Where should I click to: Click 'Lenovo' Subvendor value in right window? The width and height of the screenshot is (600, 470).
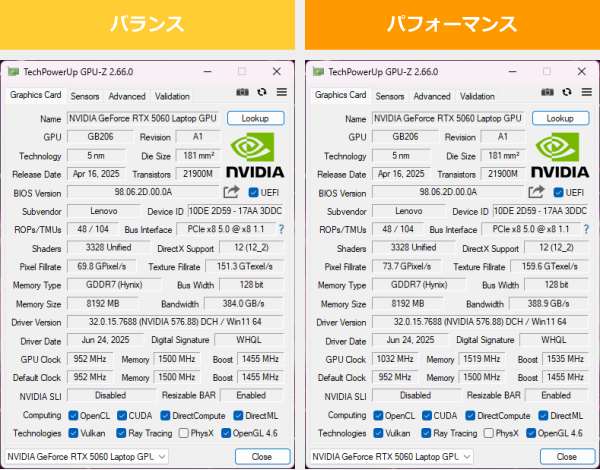(x=409, y=211)
